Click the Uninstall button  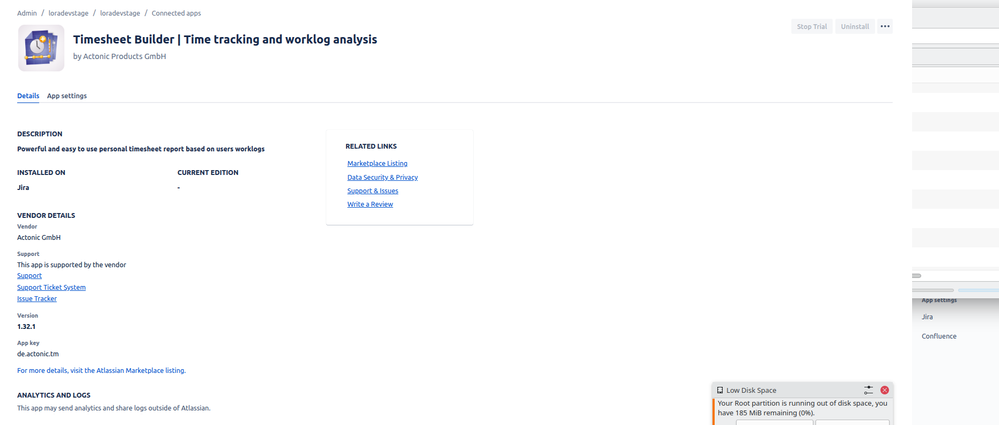[854, 26]
